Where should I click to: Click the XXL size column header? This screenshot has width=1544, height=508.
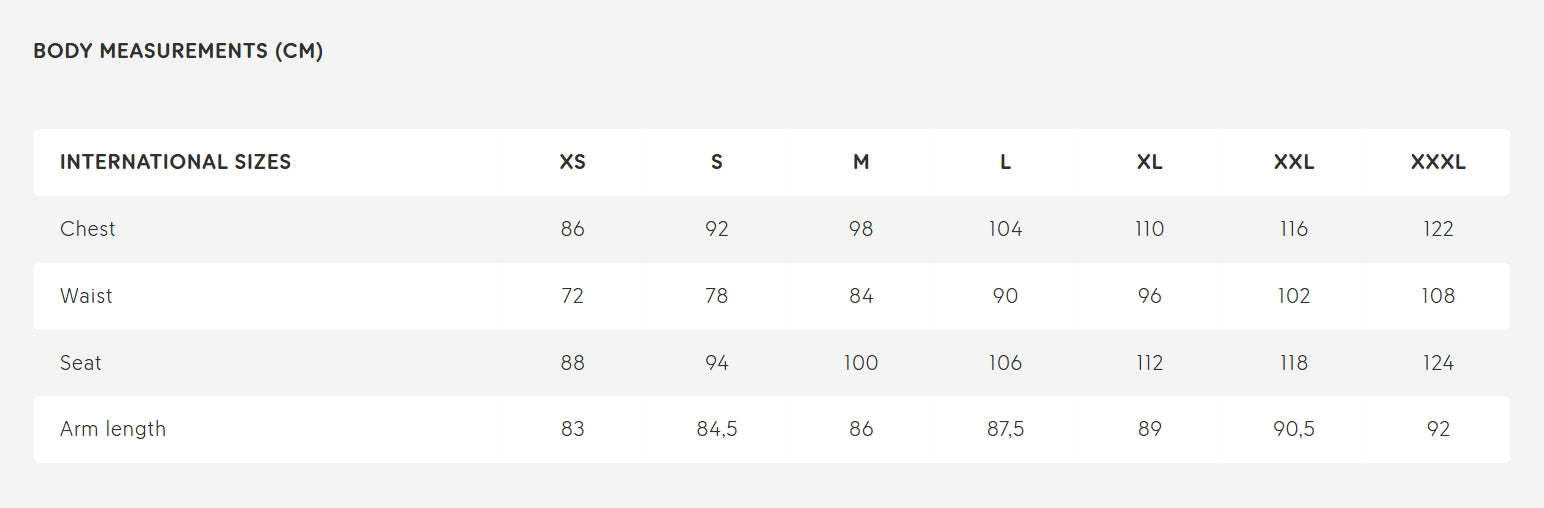(1294, 162)
